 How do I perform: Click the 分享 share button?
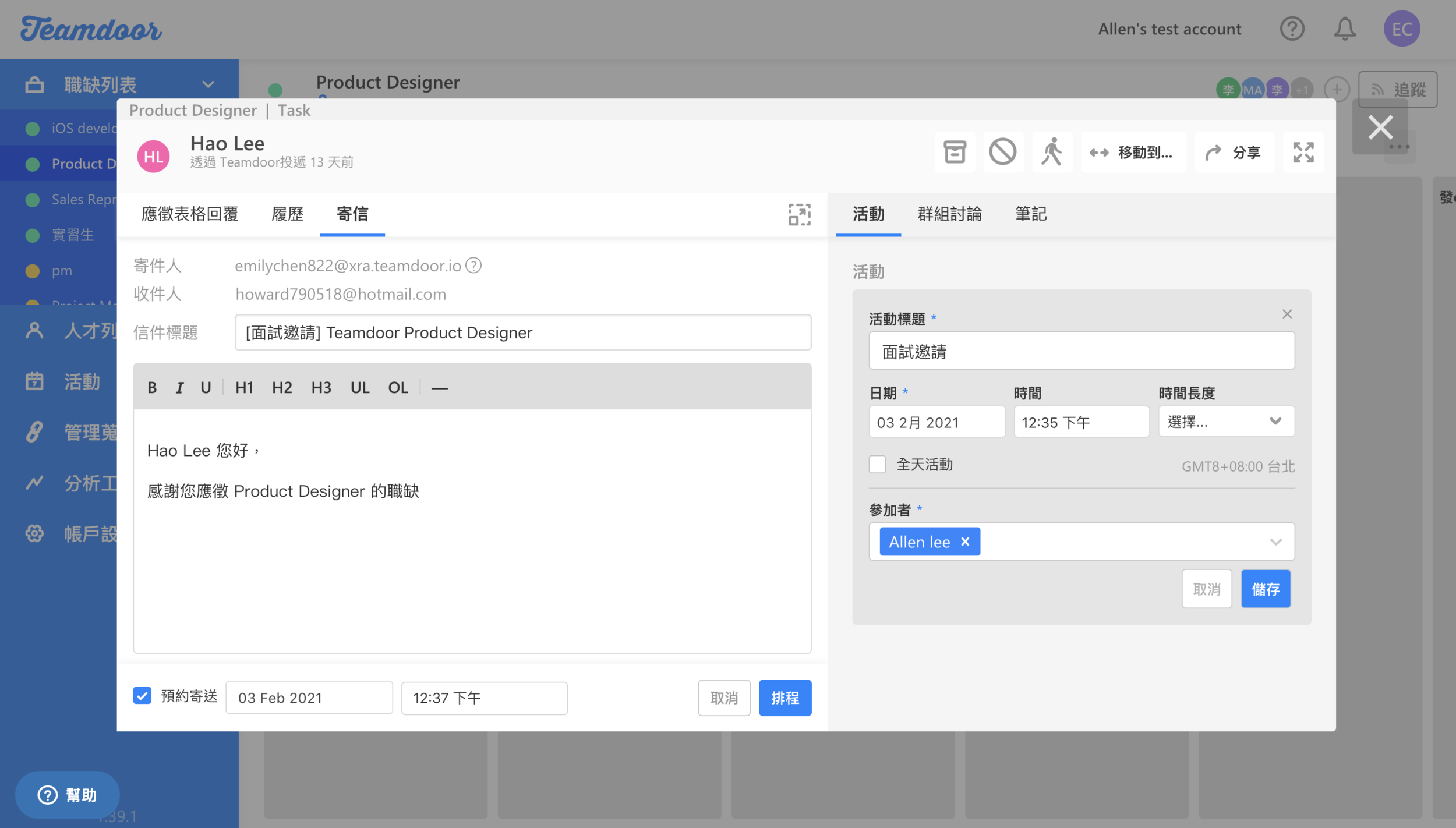[1234, 153]
